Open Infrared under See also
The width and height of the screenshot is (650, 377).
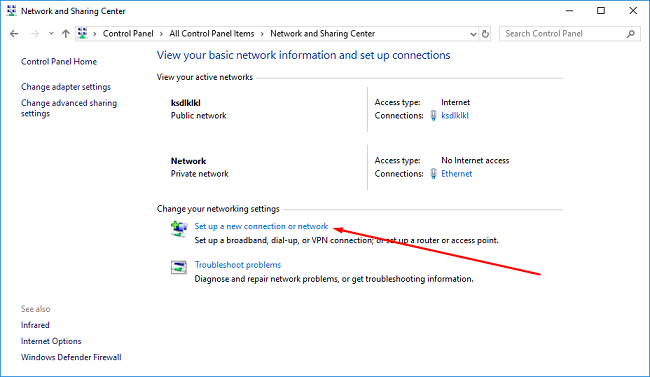(35, 325)
